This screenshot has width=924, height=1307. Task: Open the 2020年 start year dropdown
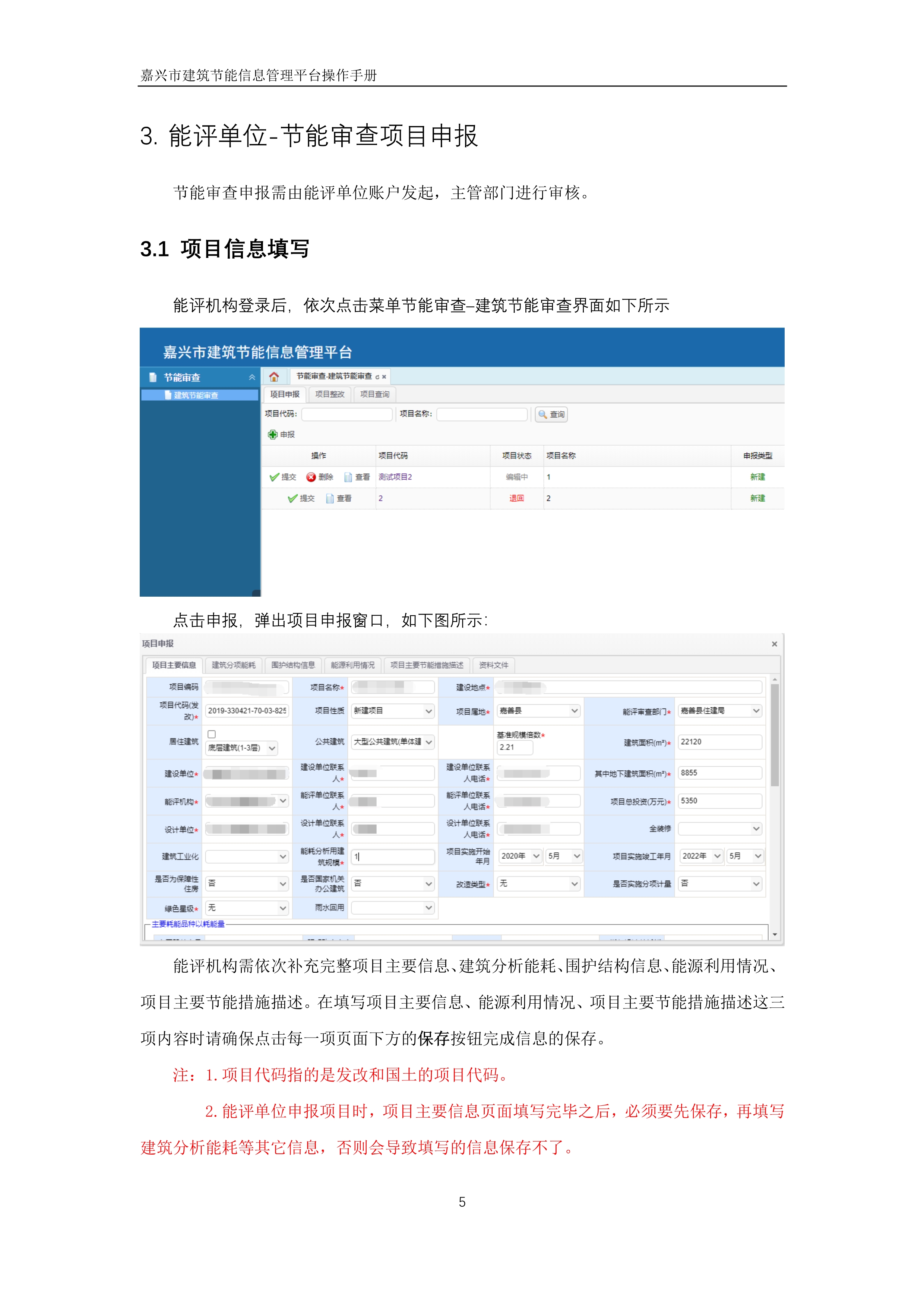[x=520, y=856]
